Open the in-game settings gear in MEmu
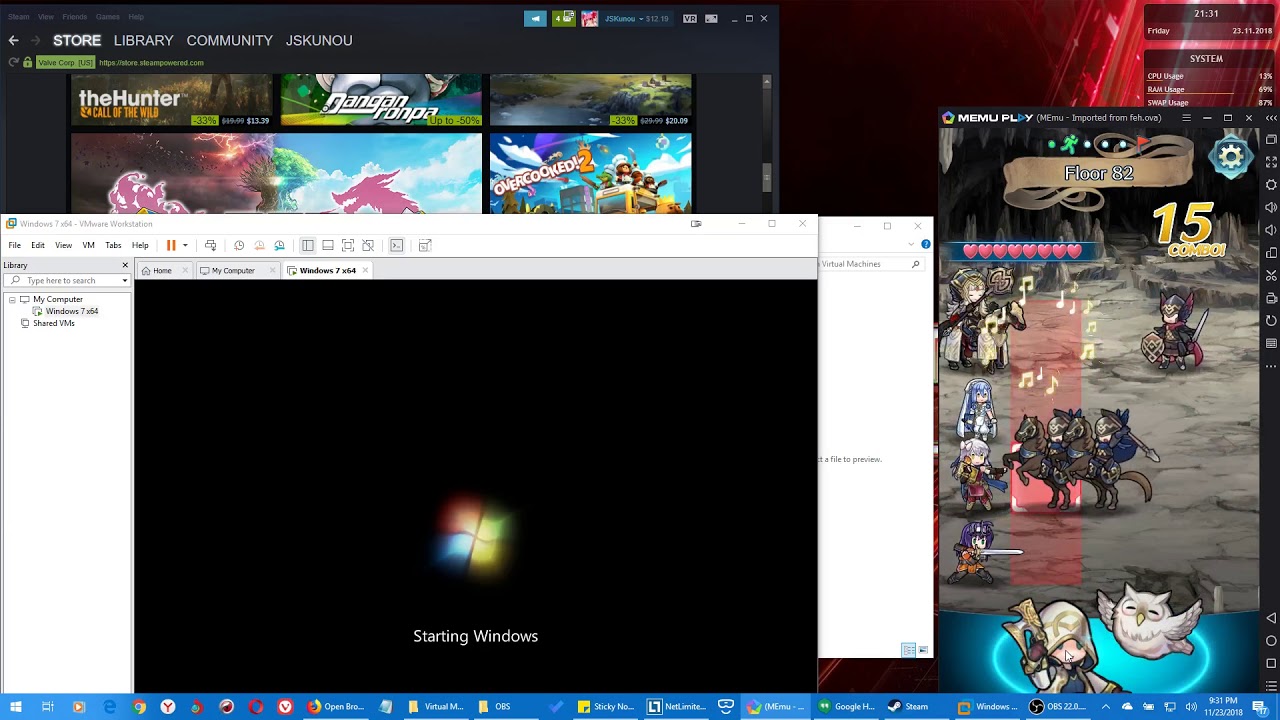This screenshot has width=1280, height=720. pyautogui.click(x=1231, y=157)
